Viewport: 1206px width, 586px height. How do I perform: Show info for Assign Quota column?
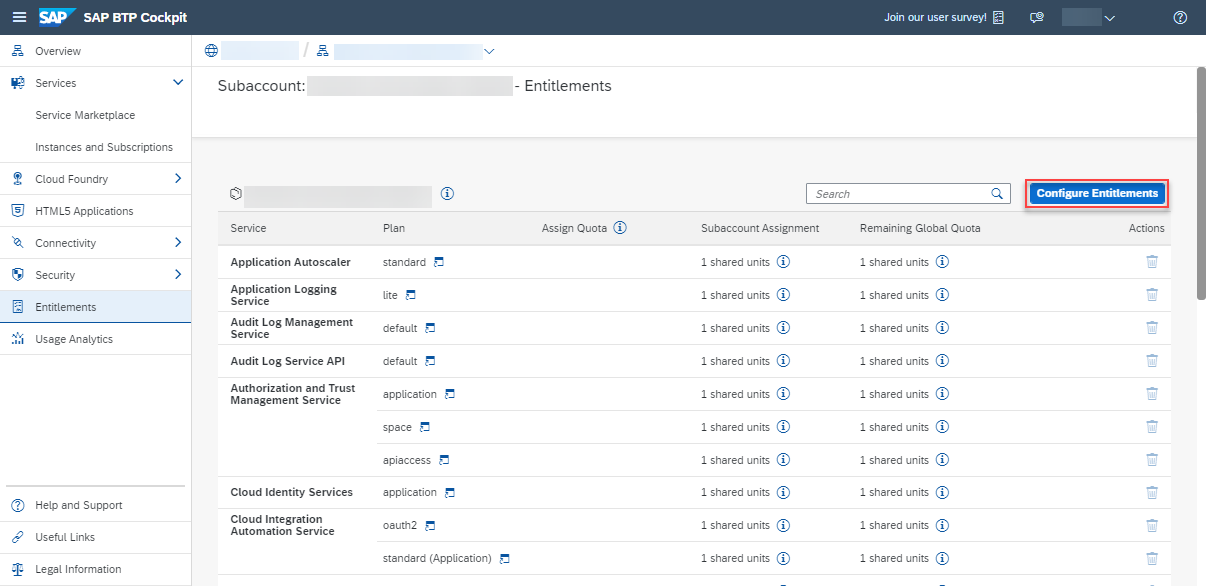pos(620,228)
